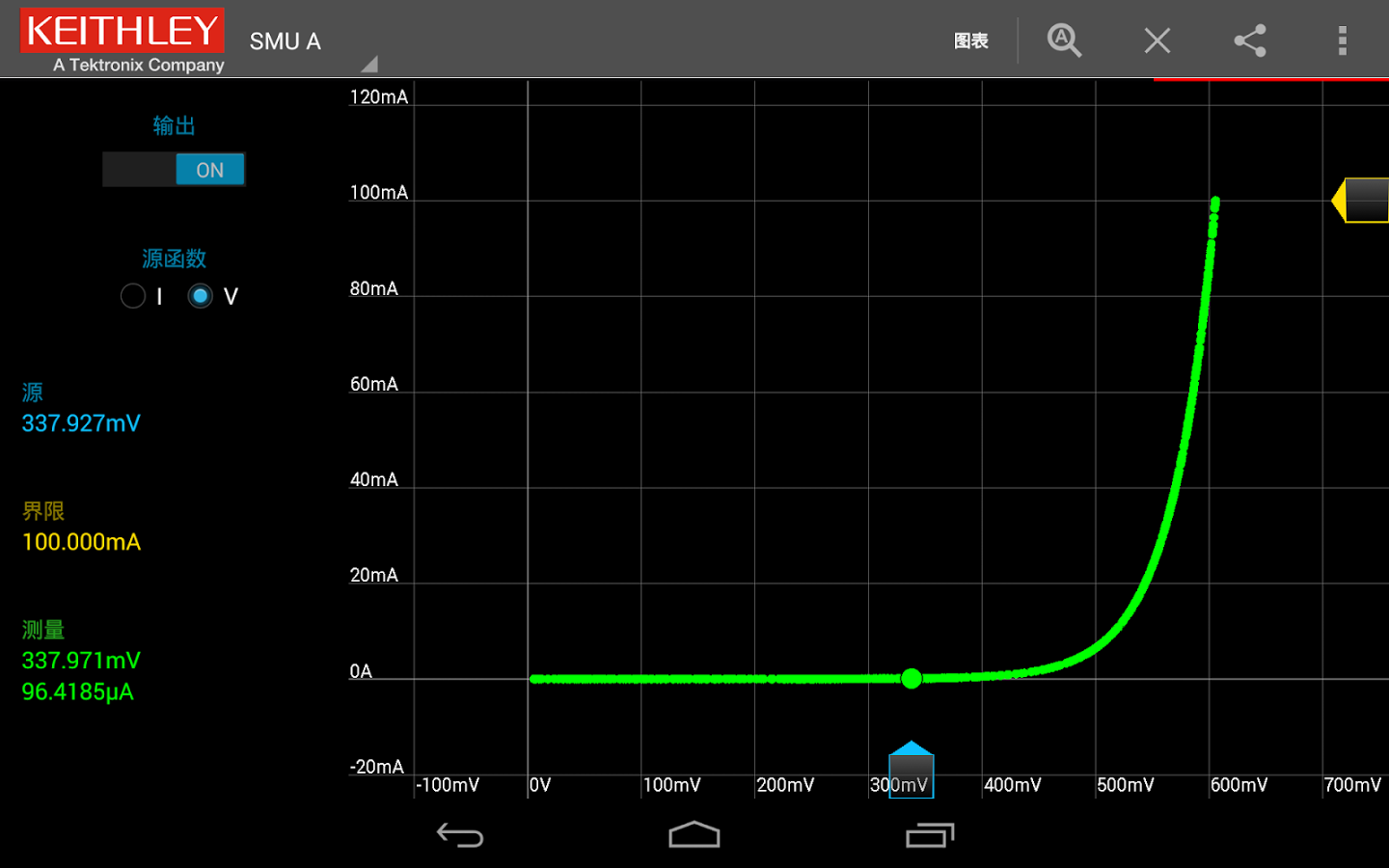
Task: Tap the measured current 96.4185µA
Action: tap(77, 692)
